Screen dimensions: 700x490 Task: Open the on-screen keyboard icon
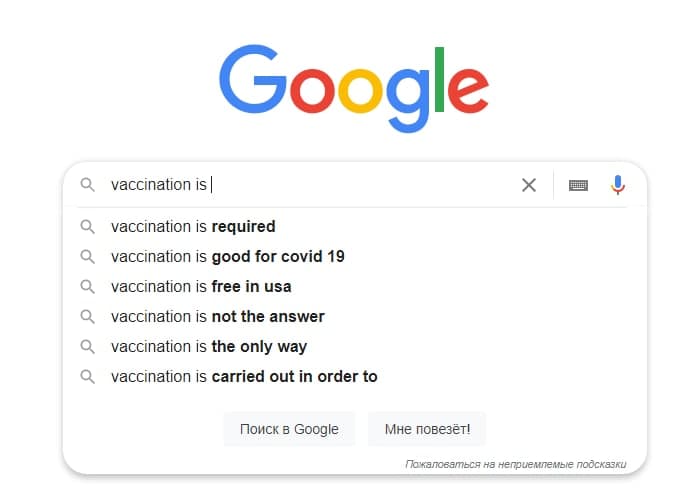[x=578, y=185]
